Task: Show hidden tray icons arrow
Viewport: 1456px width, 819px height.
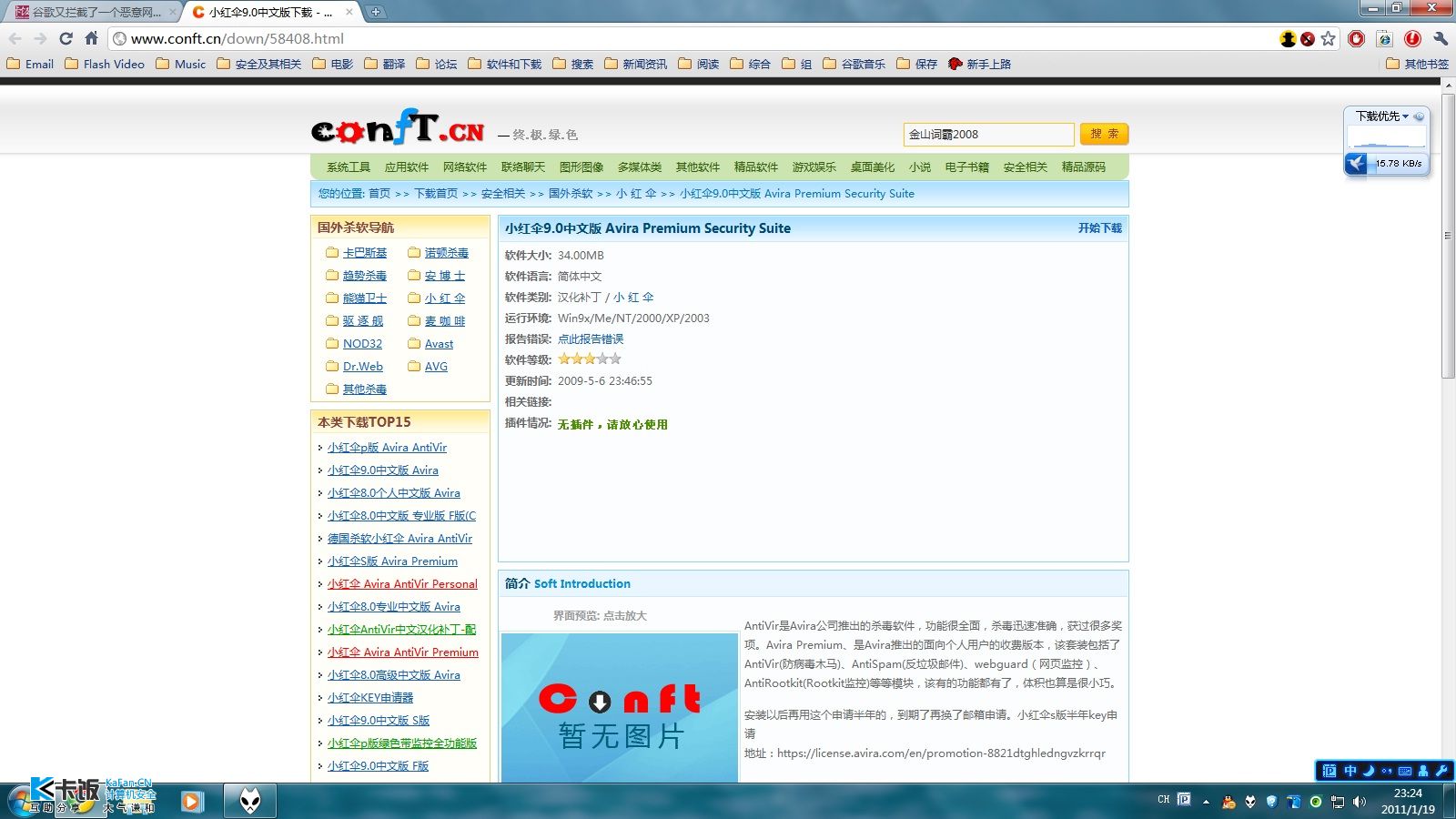Action: click(1206, 802)
